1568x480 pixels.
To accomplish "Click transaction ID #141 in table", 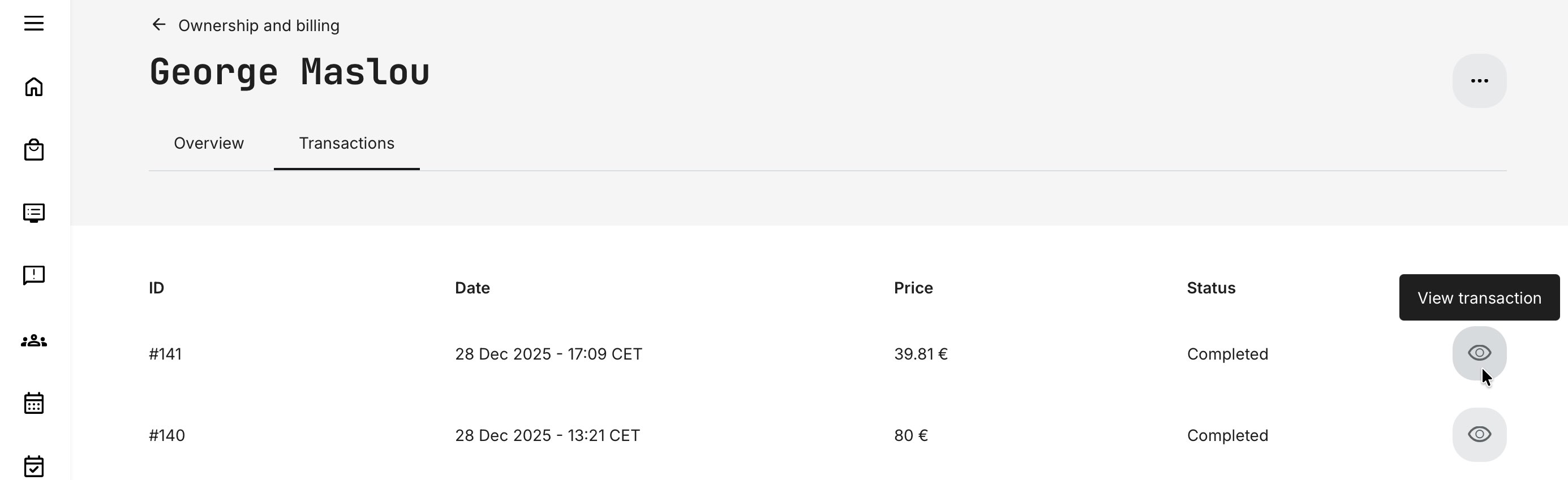I will [x=166, y=354].
